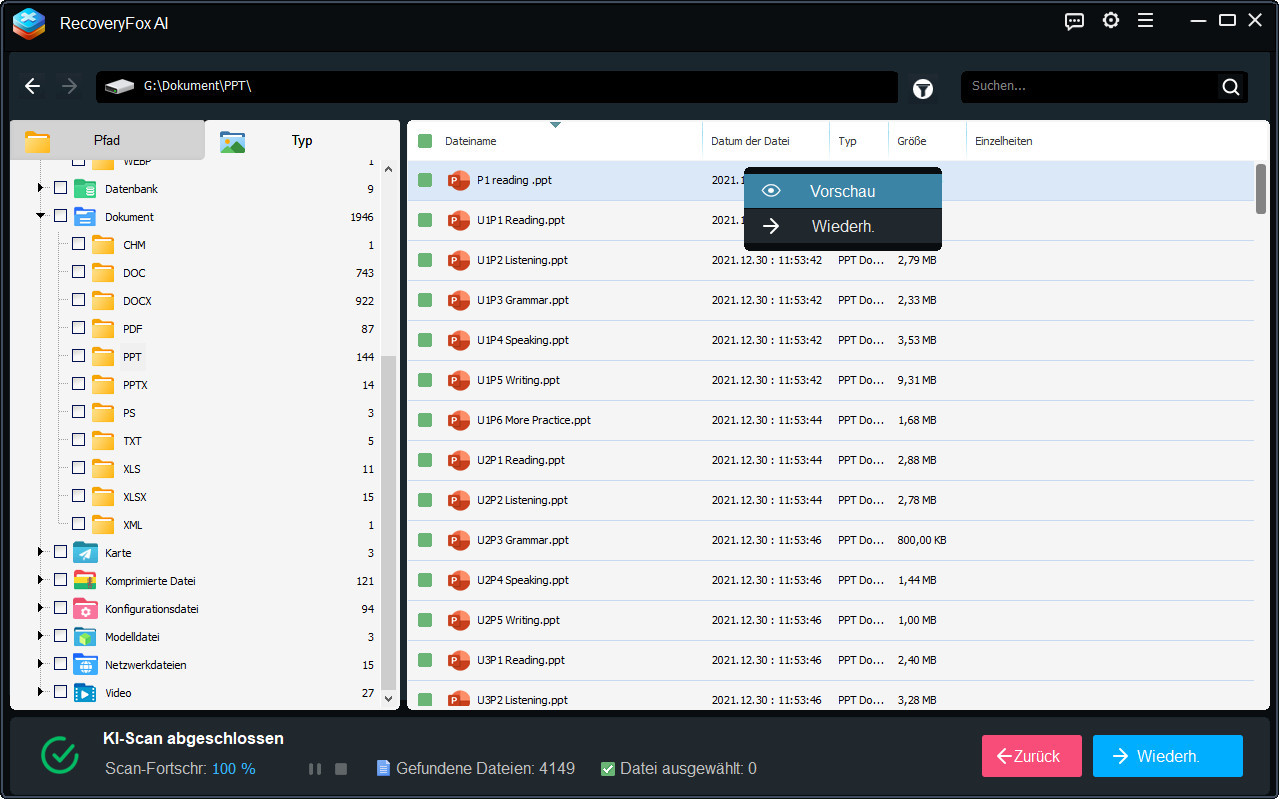1279x799 pixels.
Task: Sort by the Dateiname column header
Action: coord(471,141)
